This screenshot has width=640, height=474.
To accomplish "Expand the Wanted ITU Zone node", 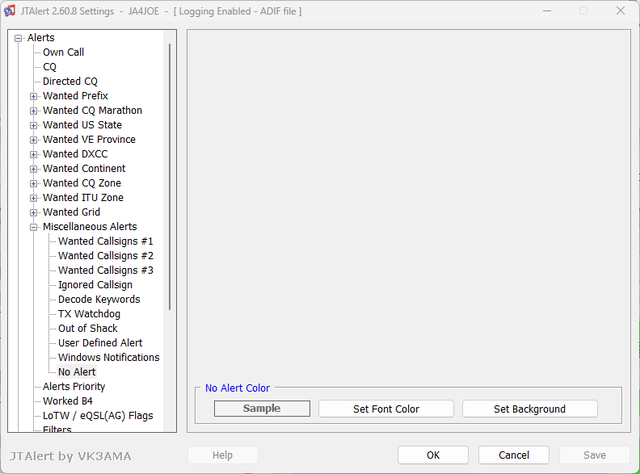I will click(33, 198).
